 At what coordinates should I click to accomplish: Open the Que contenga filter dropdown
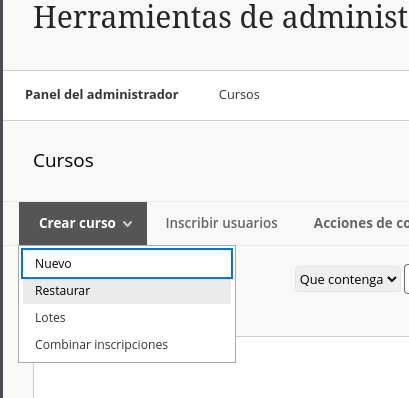click(348, 279)
